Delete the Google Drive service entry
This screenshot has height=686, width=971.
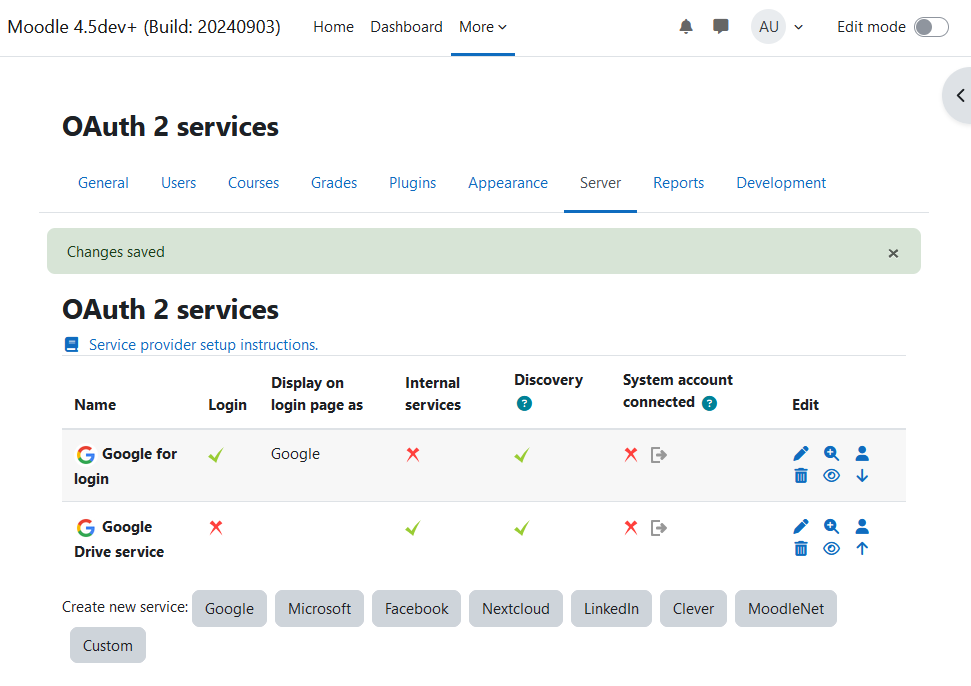click(x=801, y=549)
